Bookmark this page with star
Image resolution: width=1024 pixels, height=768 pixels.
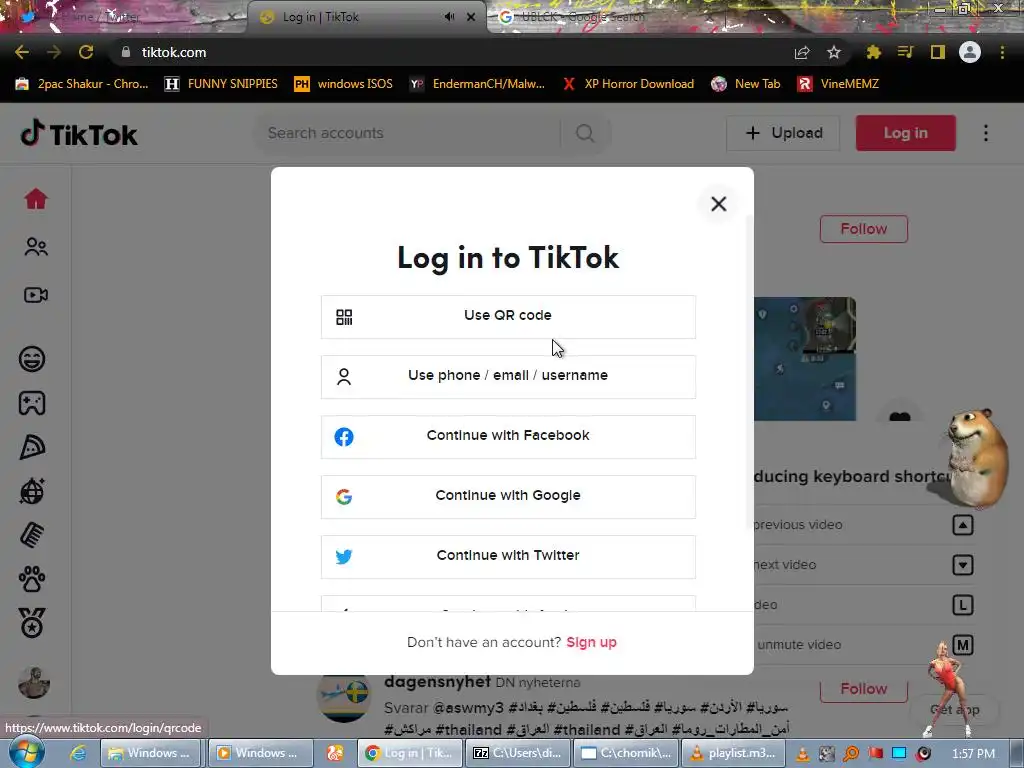pyautogui.click(x=833, y=52)
